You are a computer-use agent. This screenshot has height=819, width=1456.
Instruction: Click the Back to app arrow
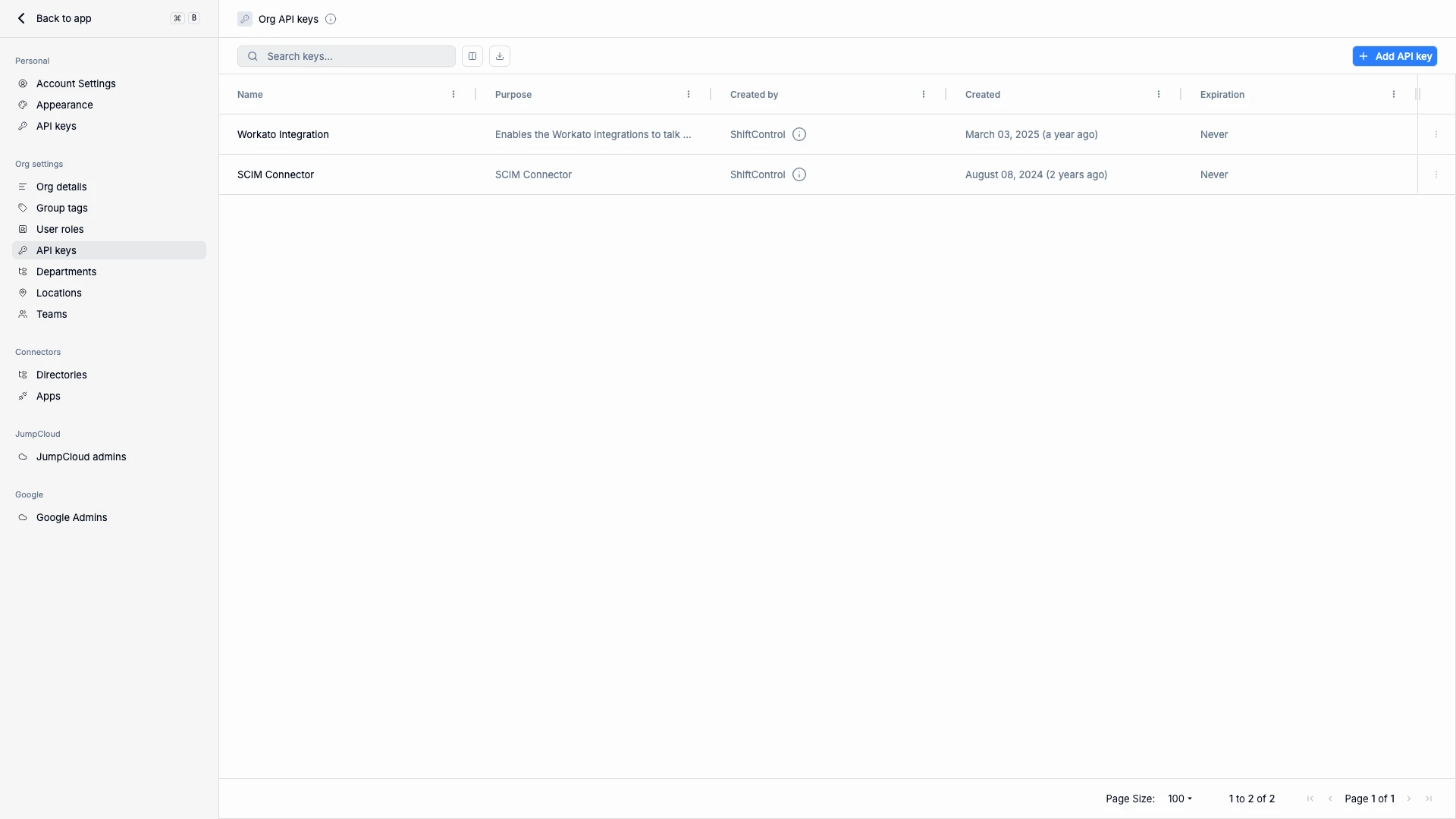(x=21, y=18)
